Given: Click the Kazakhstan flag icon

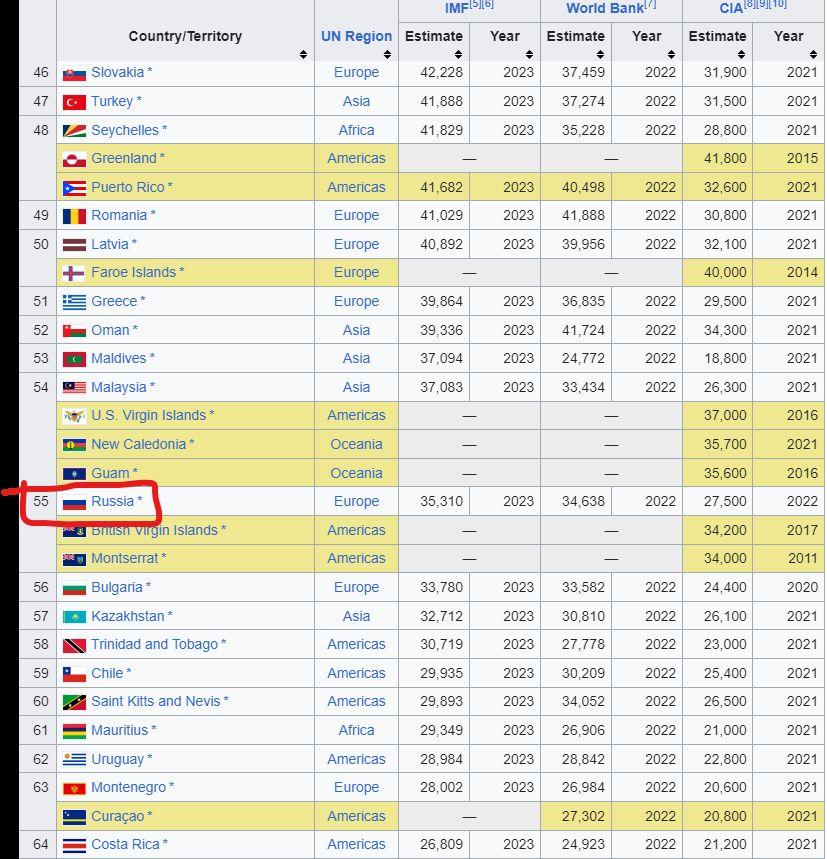Looking at the screenshot, I should (74, 617).
